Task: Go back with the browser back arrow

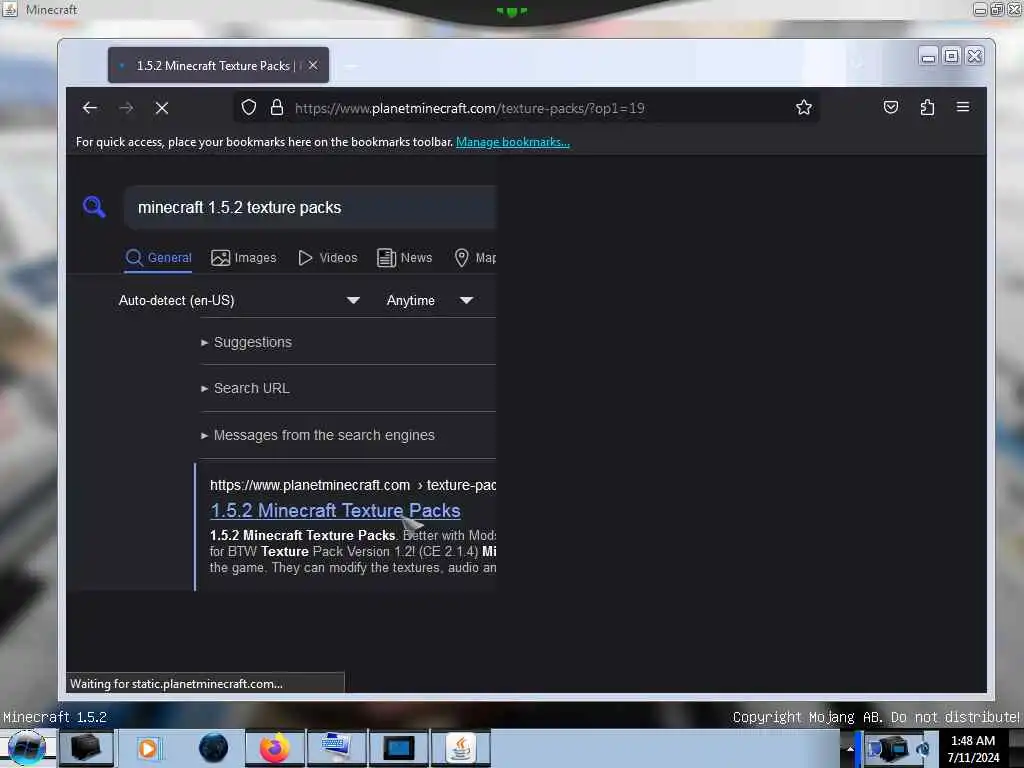Action: (x=90, y=108)
